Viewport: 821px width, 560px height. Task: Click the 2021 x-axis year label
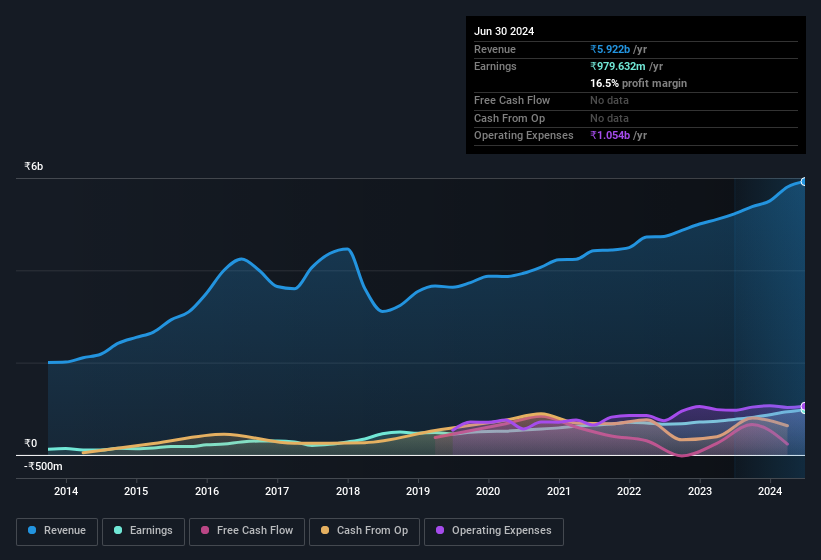point(559,491)
